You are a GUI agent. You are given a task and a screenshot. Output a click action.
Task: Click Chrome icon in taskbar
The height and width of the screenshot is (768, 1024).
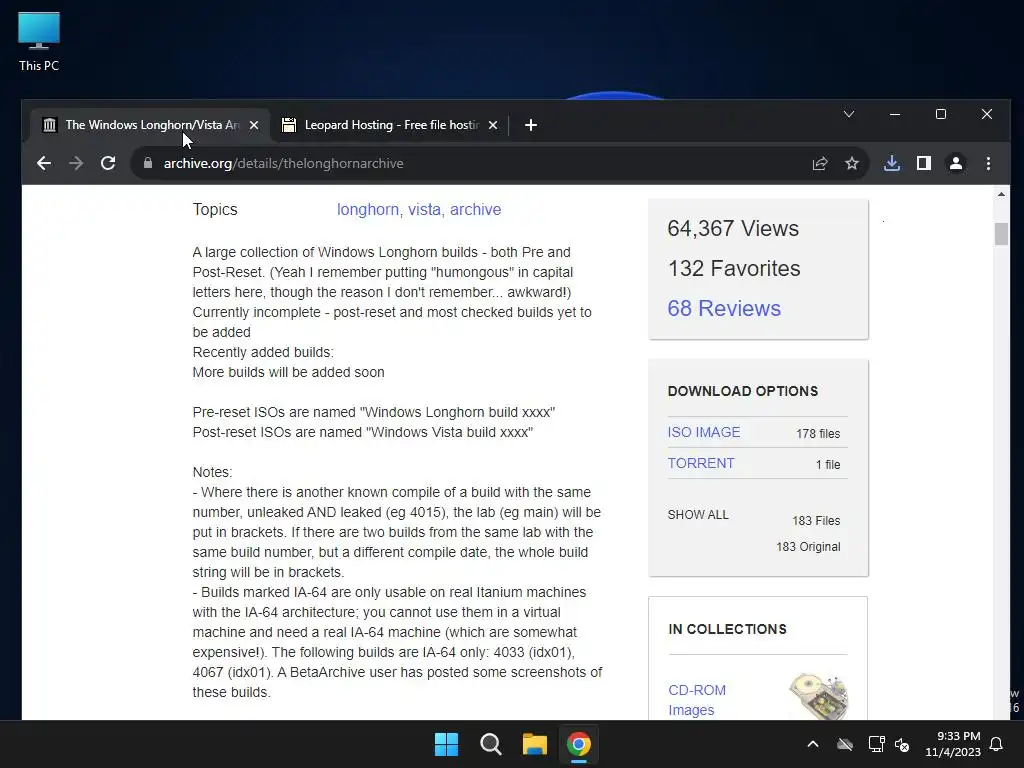(x=579, y=744)
